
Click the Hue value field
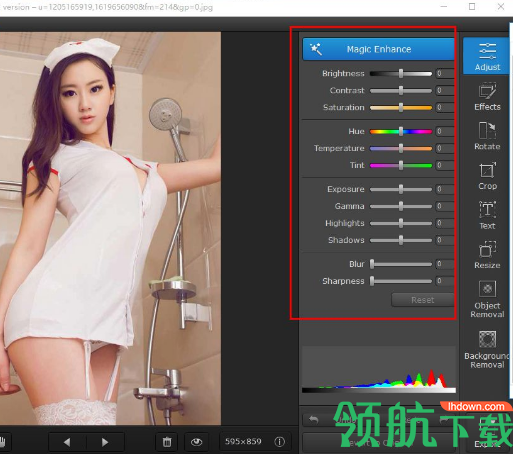(x=445, y=131)
